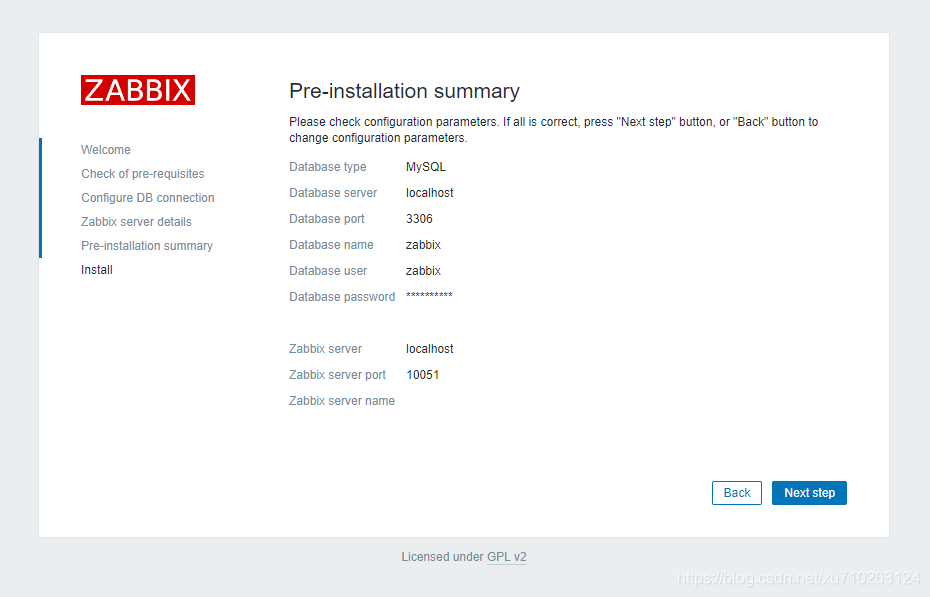Click the Database name zabbix value
This screenshot has height=597, width=930.
coord(423,245)
